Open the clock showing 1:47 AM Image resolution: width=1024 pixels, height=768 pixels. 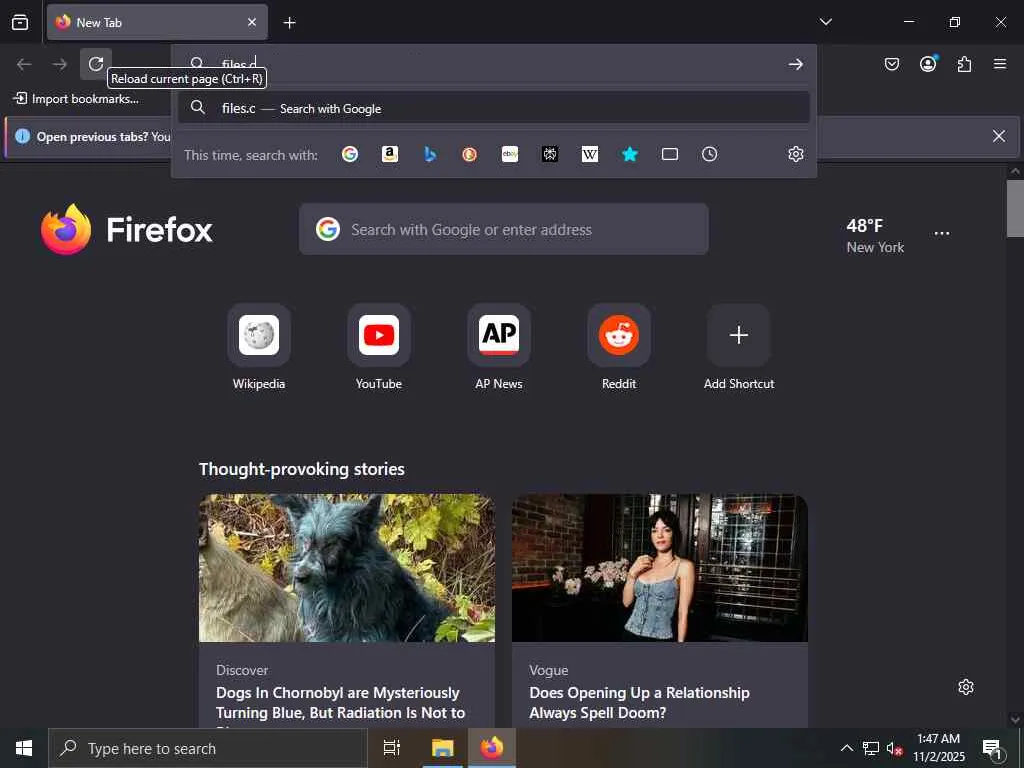point(938,748)
